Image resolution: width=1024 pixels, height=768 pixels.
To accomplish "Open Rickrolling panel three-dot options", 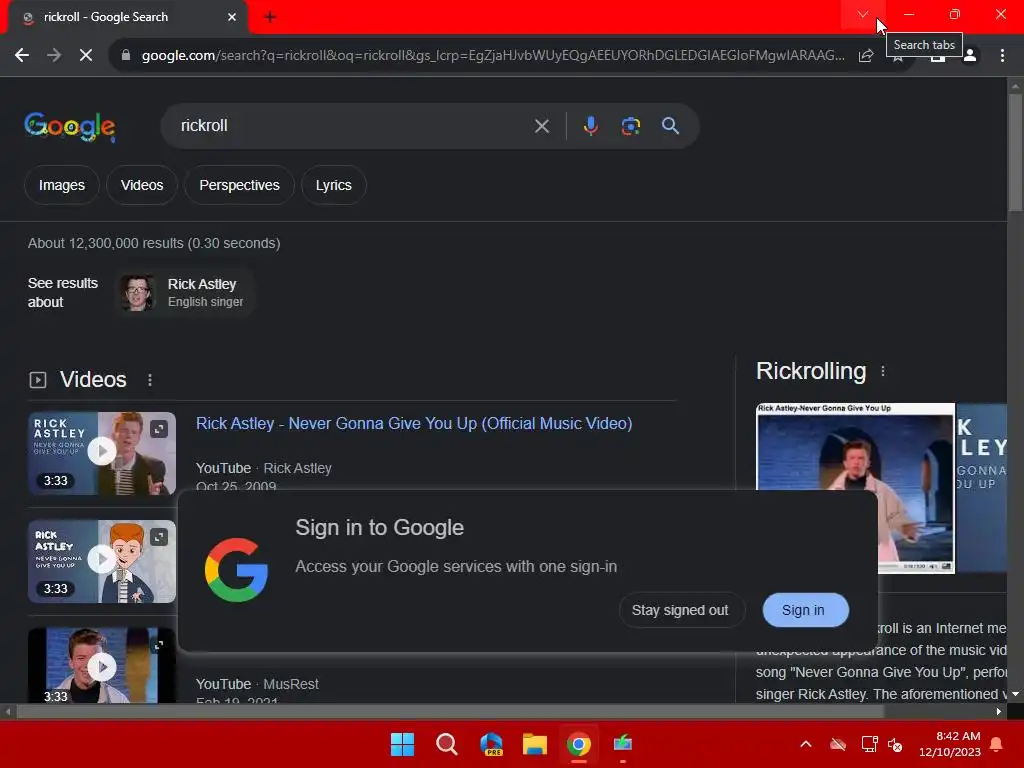I will tap(883, 371).
